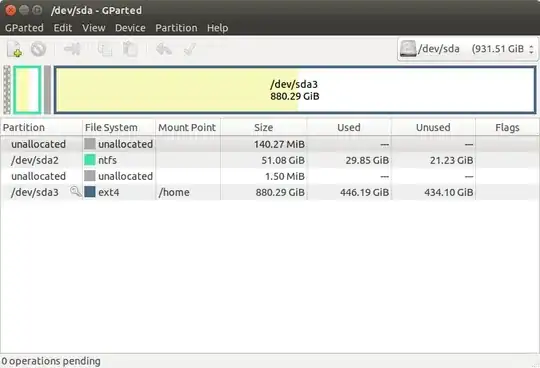
Task: Close the GParted window
Action: pyautogui.click(x=10, y=10)
